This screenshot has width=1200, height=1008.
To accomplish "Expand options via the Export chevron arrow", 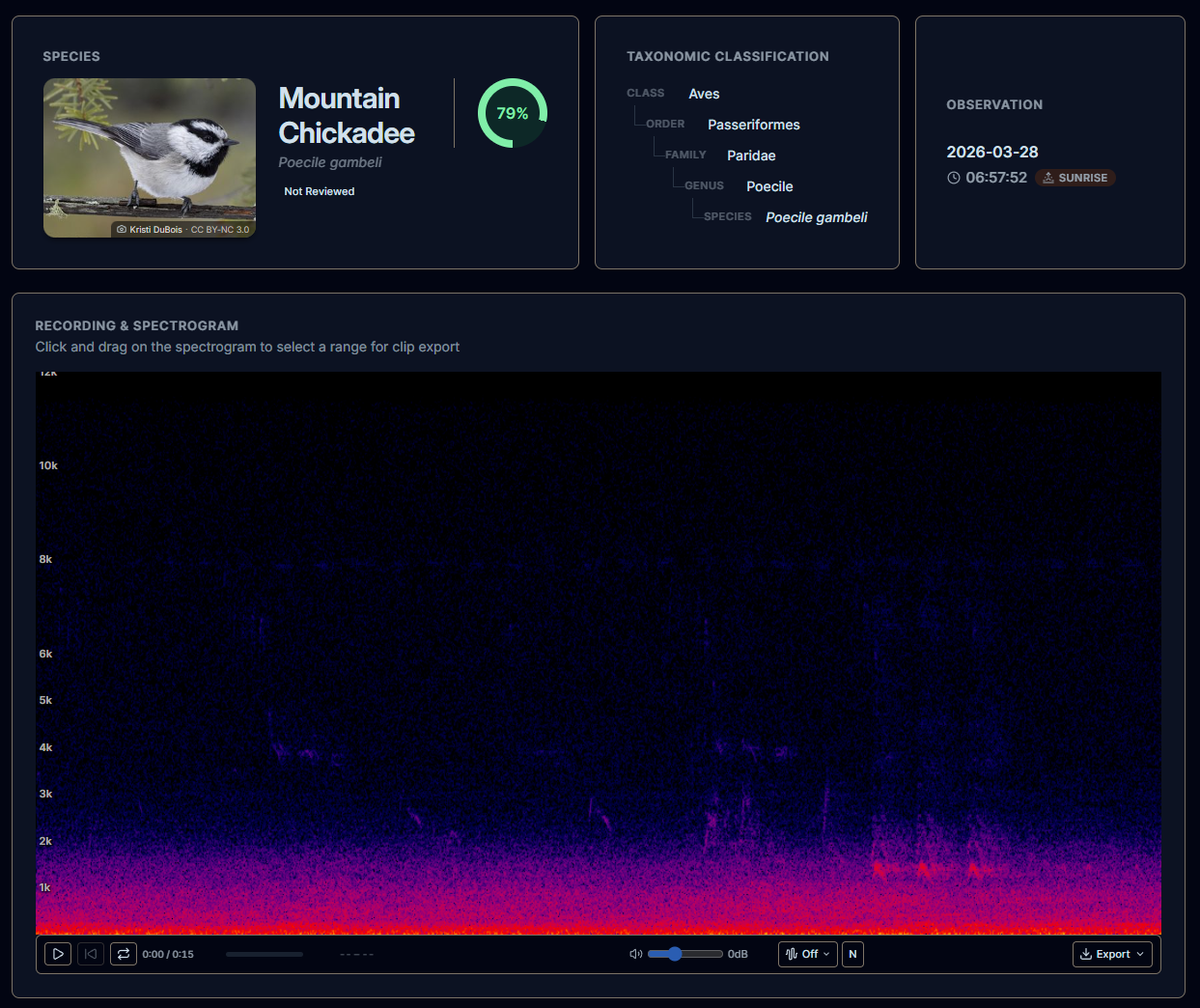I will 1141,954.
